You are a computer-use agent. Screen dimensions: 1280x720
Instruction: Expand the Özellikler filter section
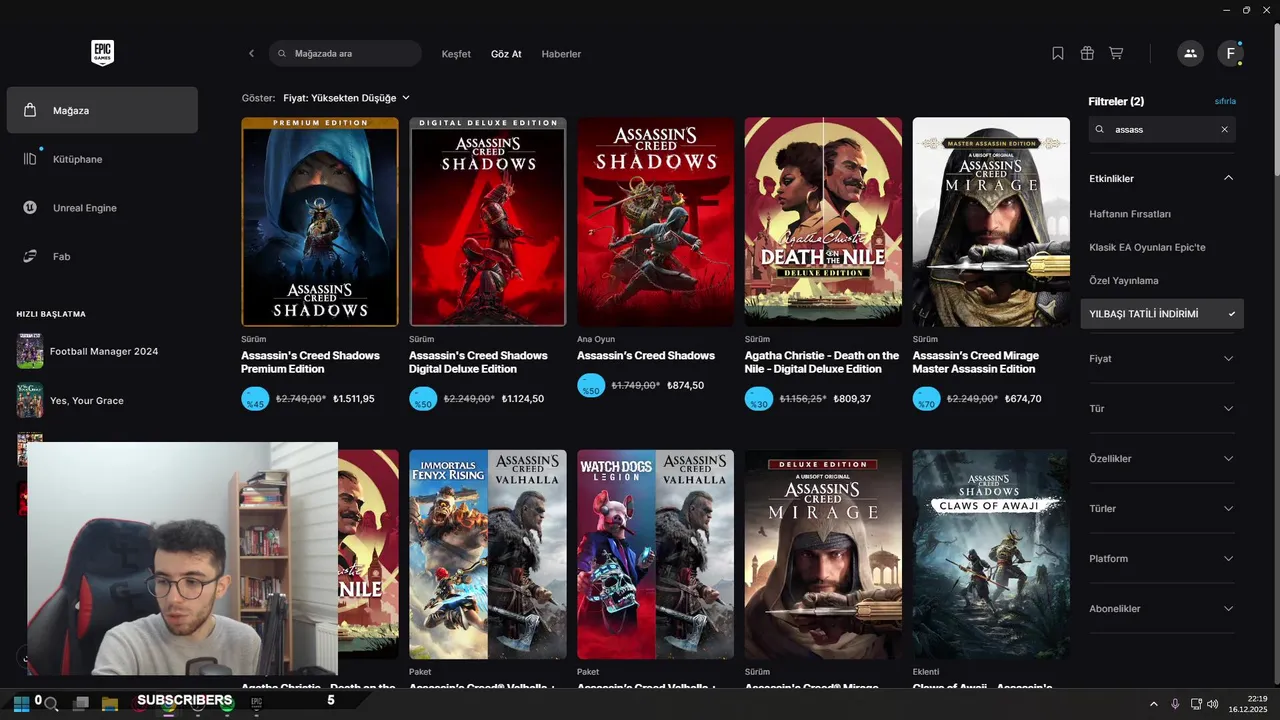(x=1162, y=458)
